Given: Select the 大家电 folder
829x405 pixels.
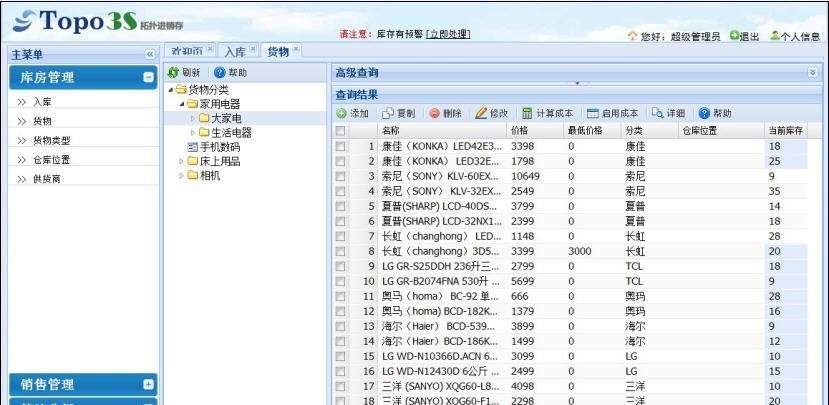Looking at the screenshot, I should tap(220, 118).
